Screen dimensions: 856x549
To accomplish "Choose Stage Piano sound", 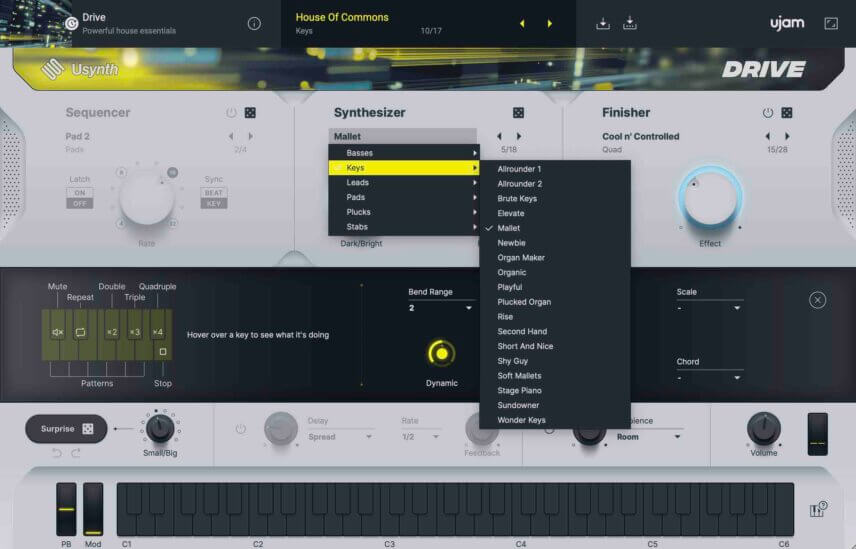I will coord(555,390).
